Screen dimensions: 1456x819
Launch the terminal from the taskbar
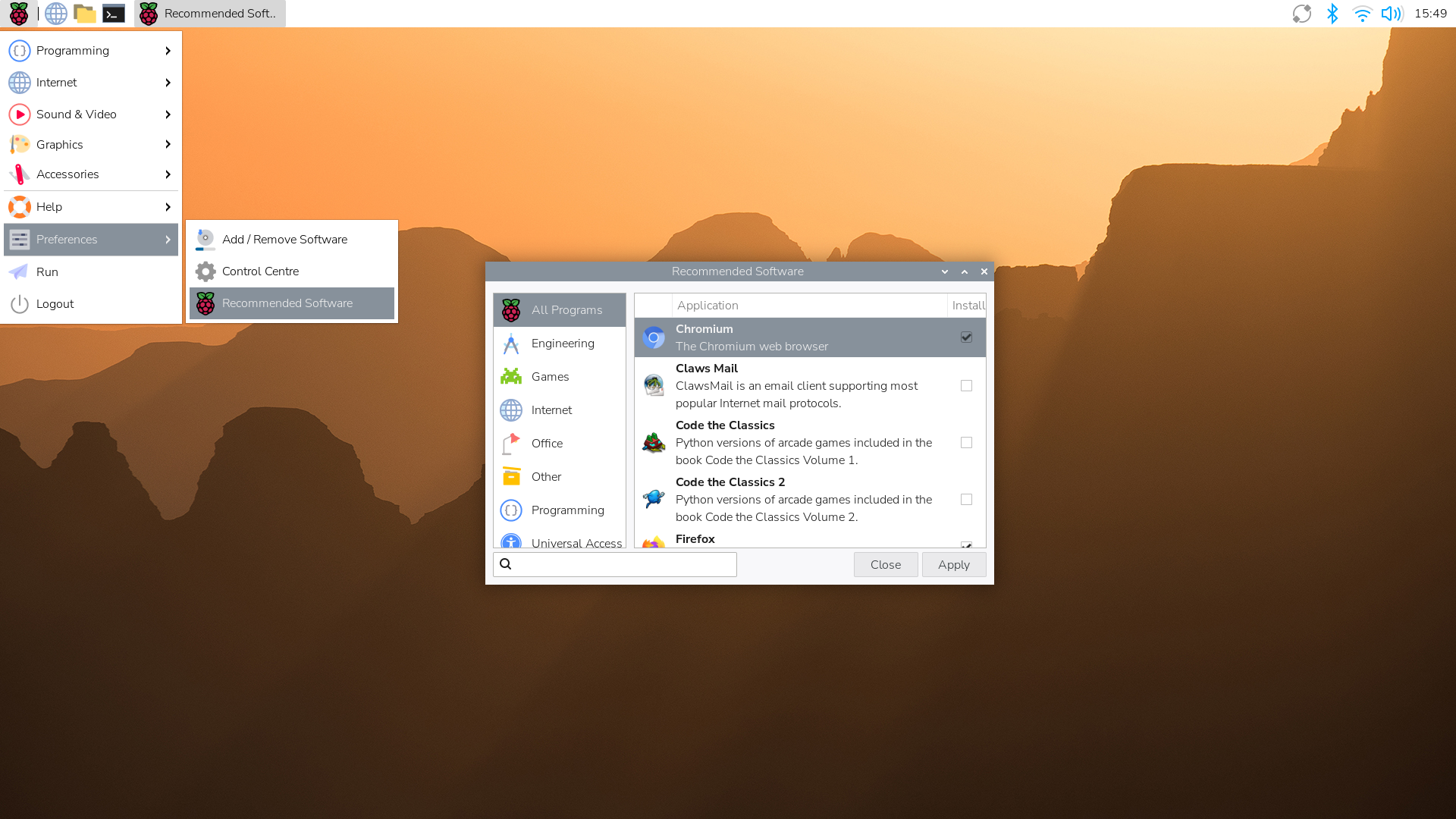pyautogui.click(x=114, y=14)
